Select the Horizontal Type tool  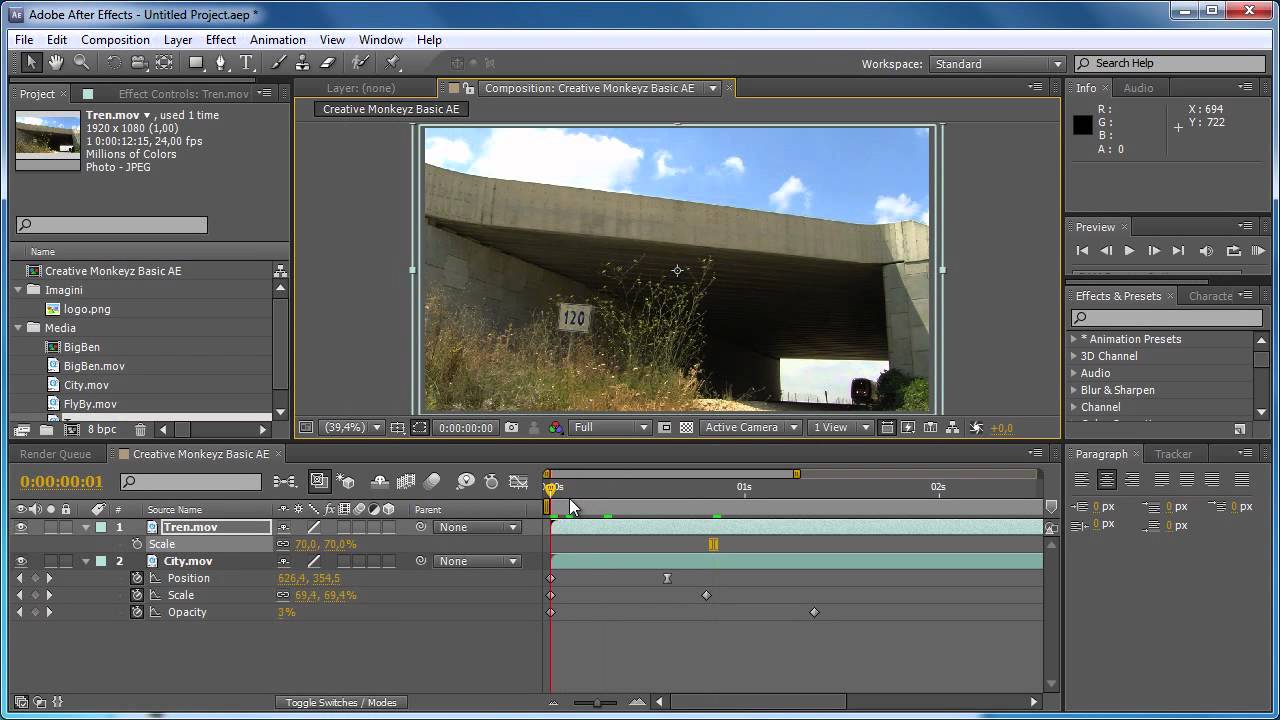click(x=246, y=62)
